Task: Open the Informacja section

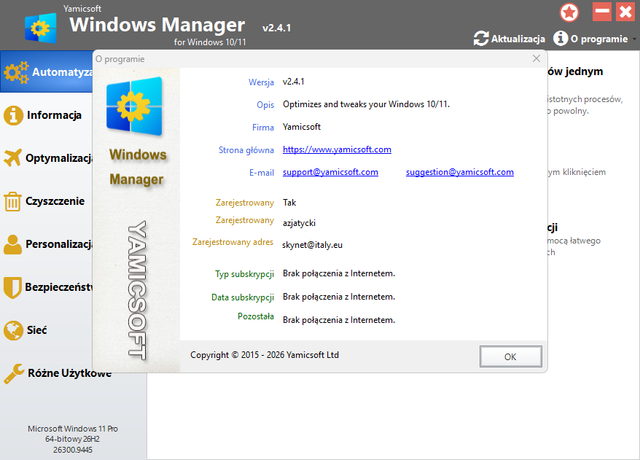Action: (54, 115)
